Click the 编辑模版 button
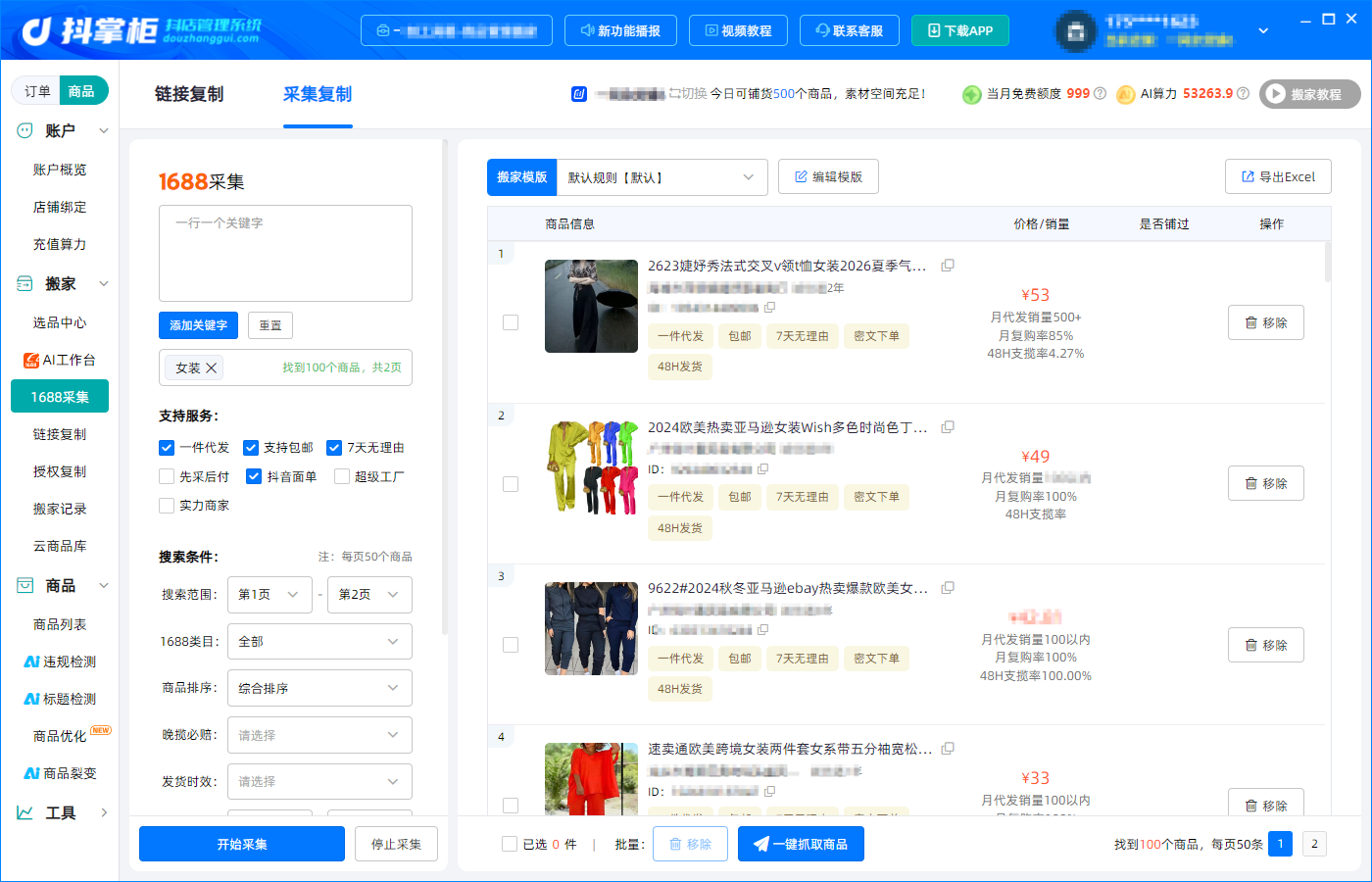The height and width of the screenshot is (882, 1372). [x=828, y=176]
